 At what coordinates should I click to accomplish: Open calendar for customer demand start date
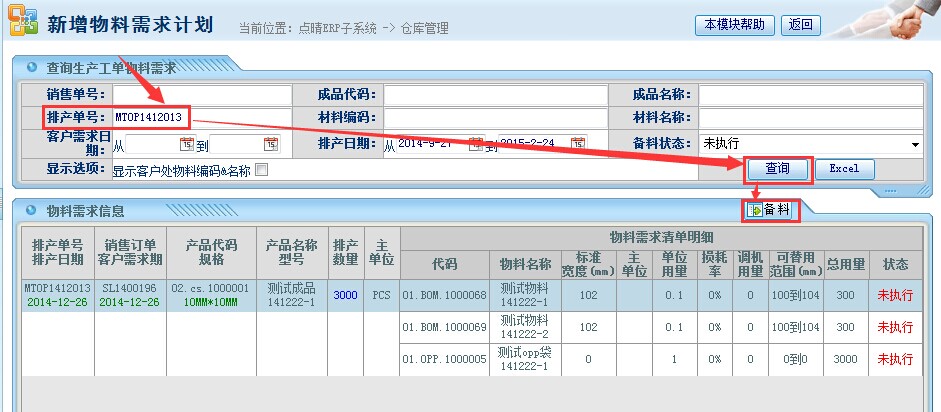186,144
